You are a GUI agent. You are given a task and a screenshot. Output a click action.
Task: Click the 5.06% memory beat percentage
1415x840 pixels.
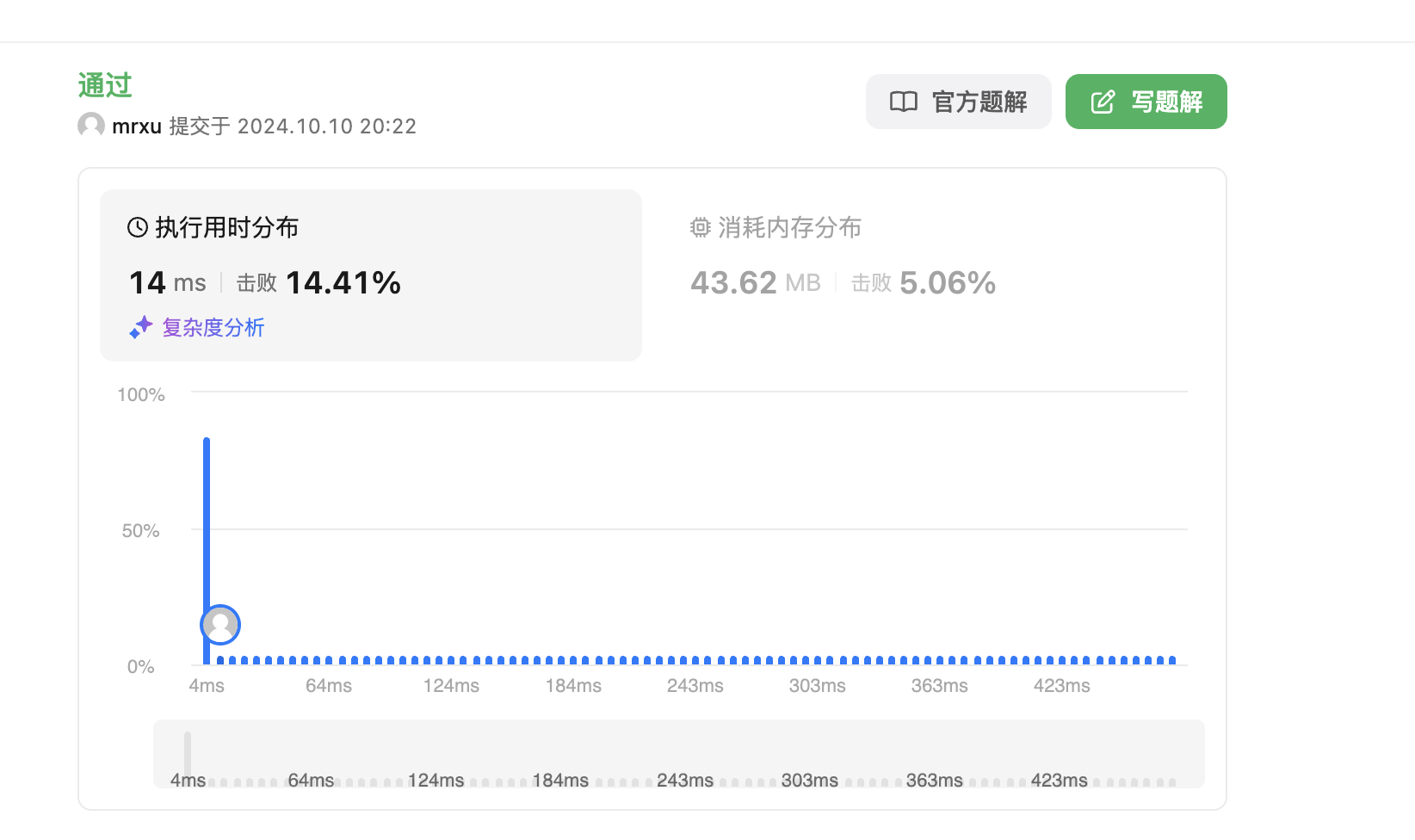click(x=948, y=282)
